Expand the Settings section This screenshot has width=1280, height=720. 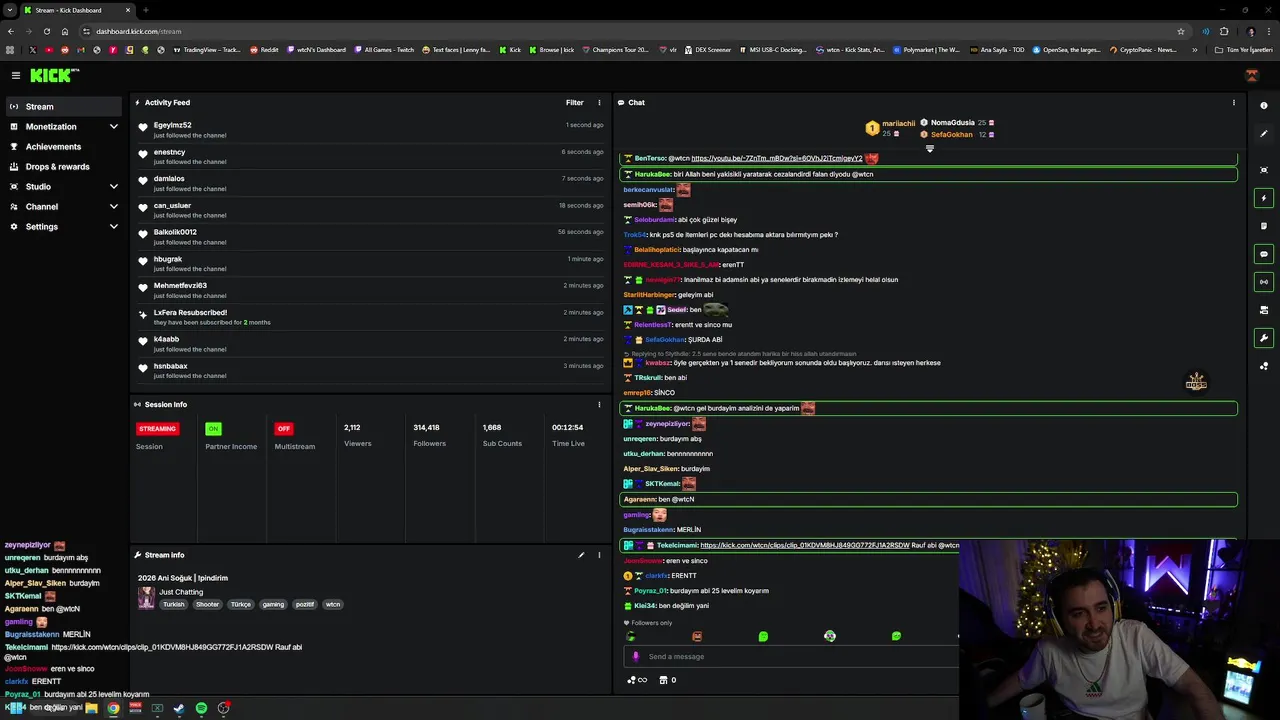point(62,227)
